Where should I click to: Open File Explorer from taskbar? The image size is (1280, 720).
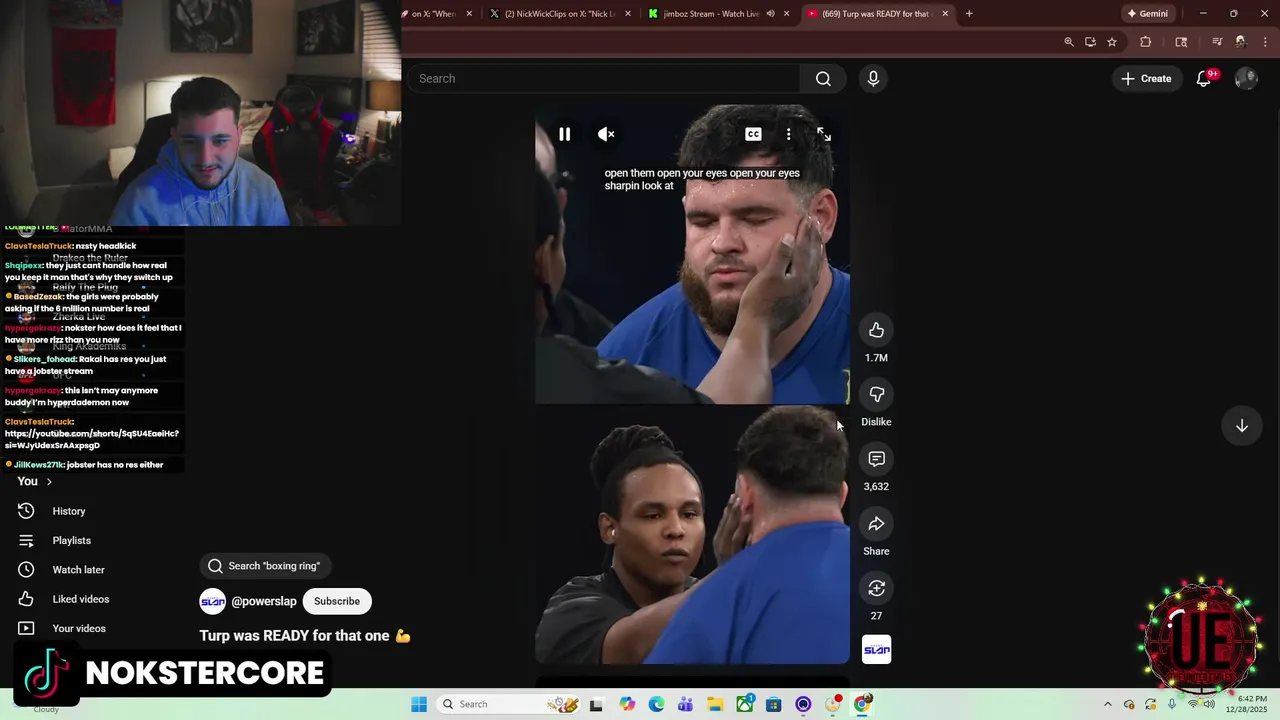click(715, 704)
